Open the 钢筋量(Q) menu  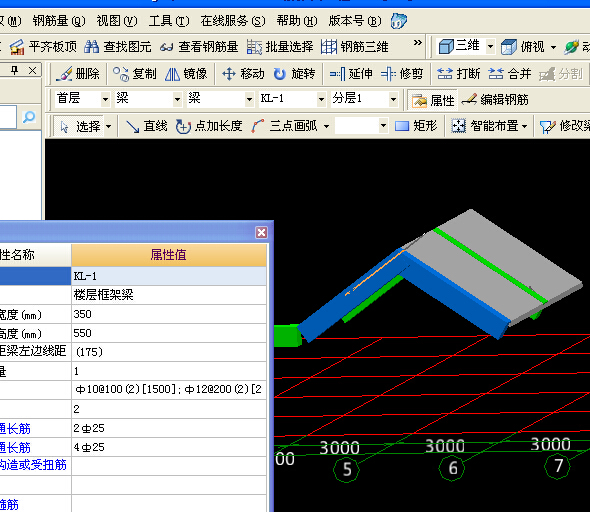click(x=59, y=21)
